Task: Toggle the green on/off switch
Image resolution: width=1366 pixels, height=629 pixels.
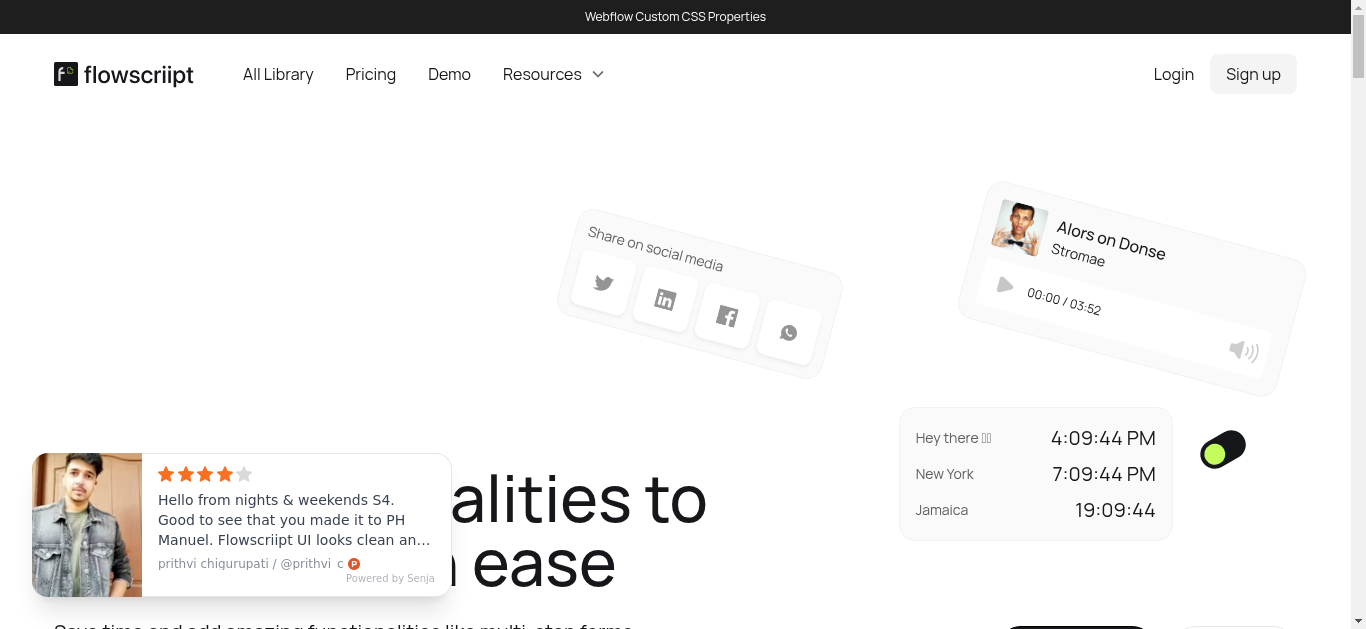Action: pos(1223,450)
